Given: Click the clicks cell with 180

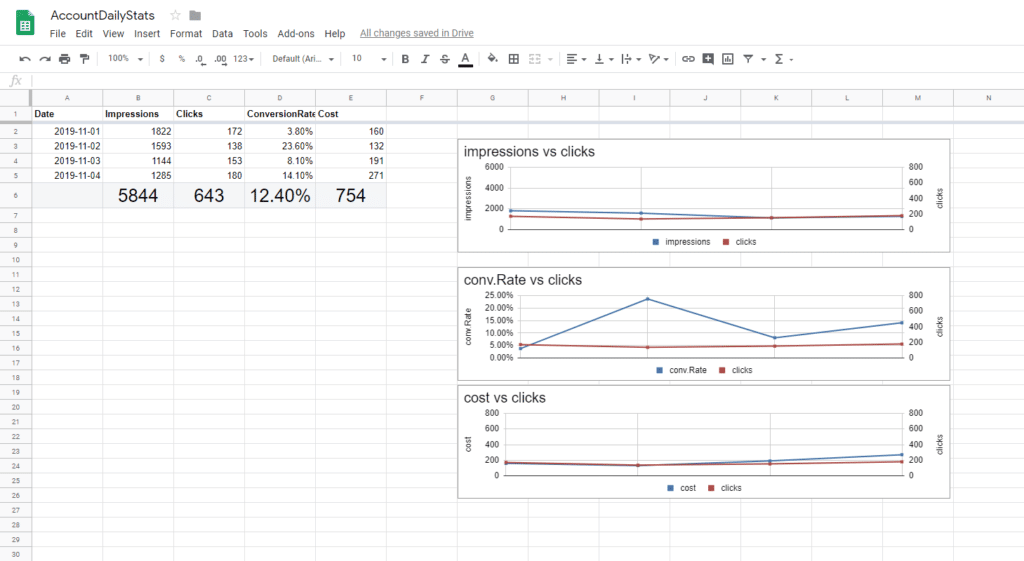Looking at the screenshot, I should point(209,176).
